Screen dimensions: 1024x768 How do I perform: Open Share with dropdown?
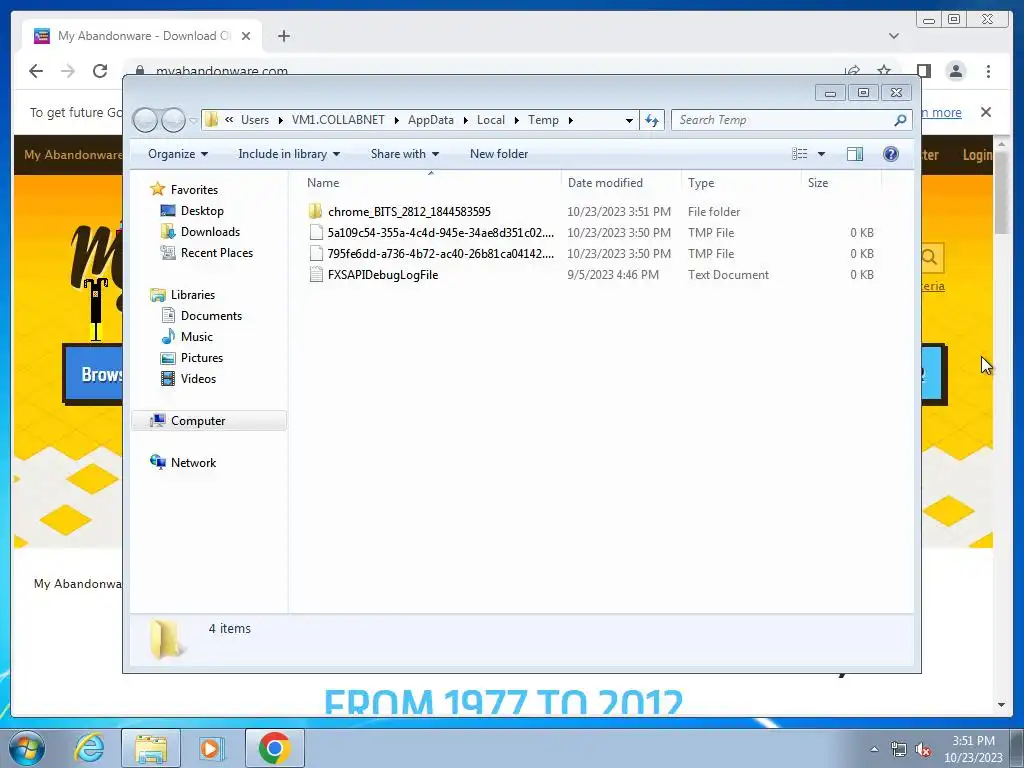404,154
